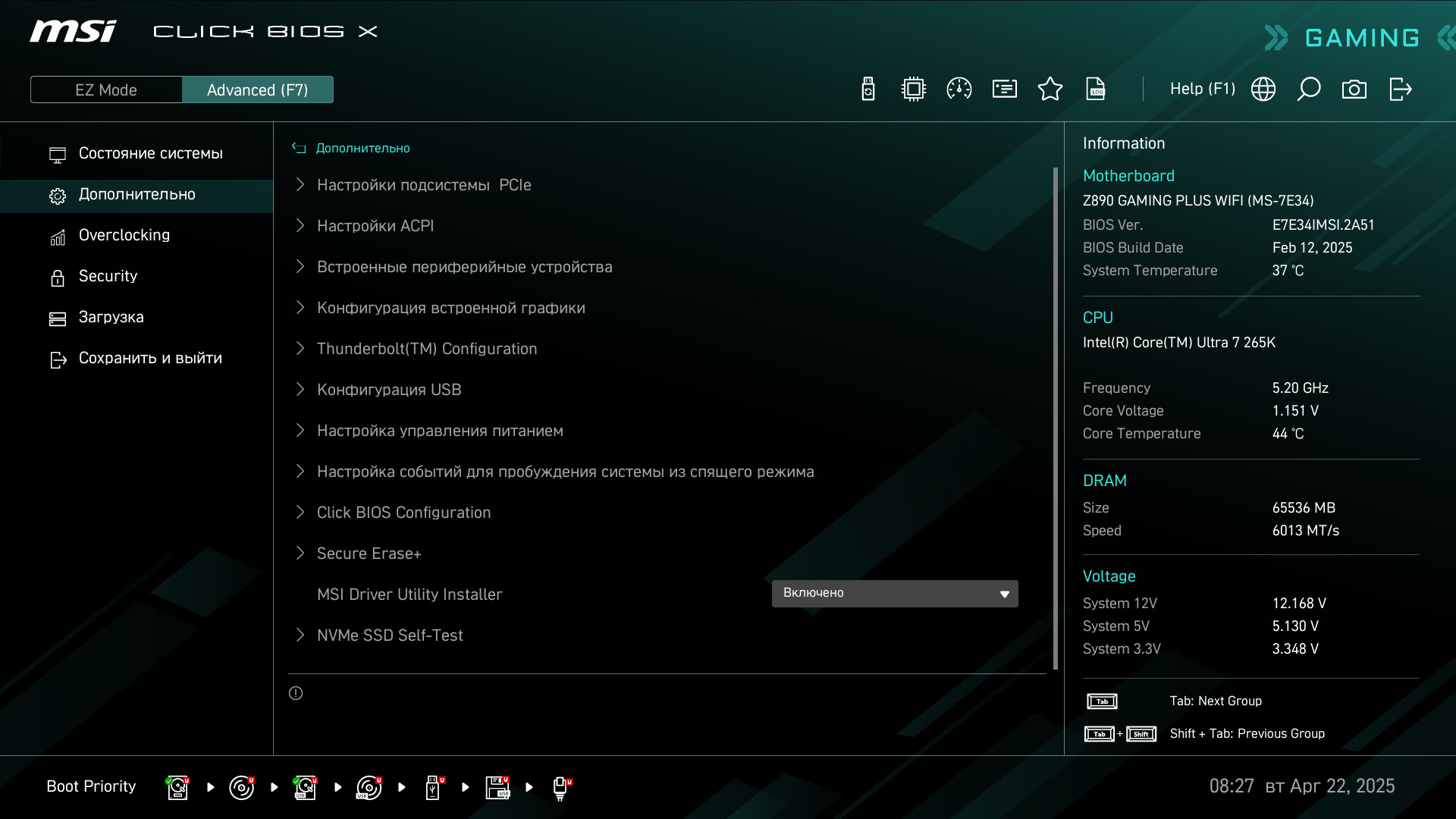Select Дополнительно in sidebar
This screenshot has height=819, width=1456.
click(x=136, y=195)
